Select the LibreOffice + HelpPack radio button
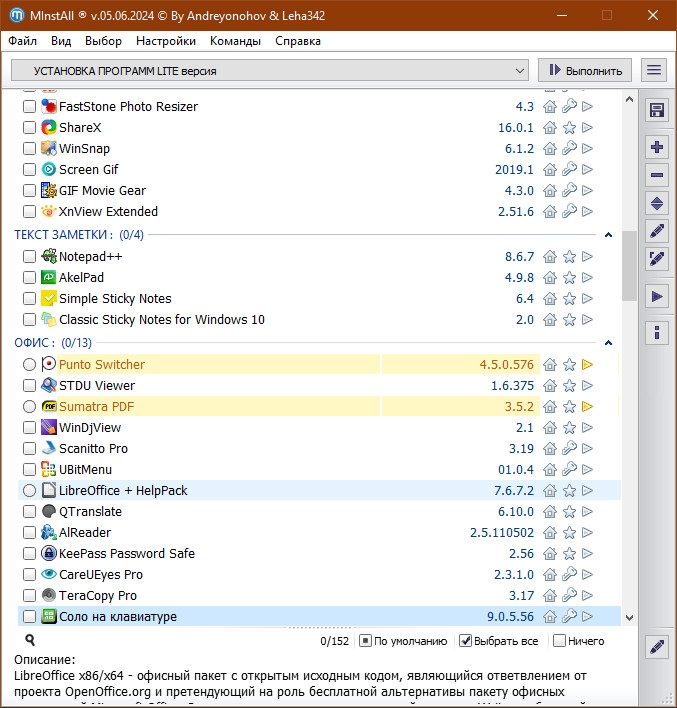The width and height of the screenshot is (677, 708). click(29, 490)
